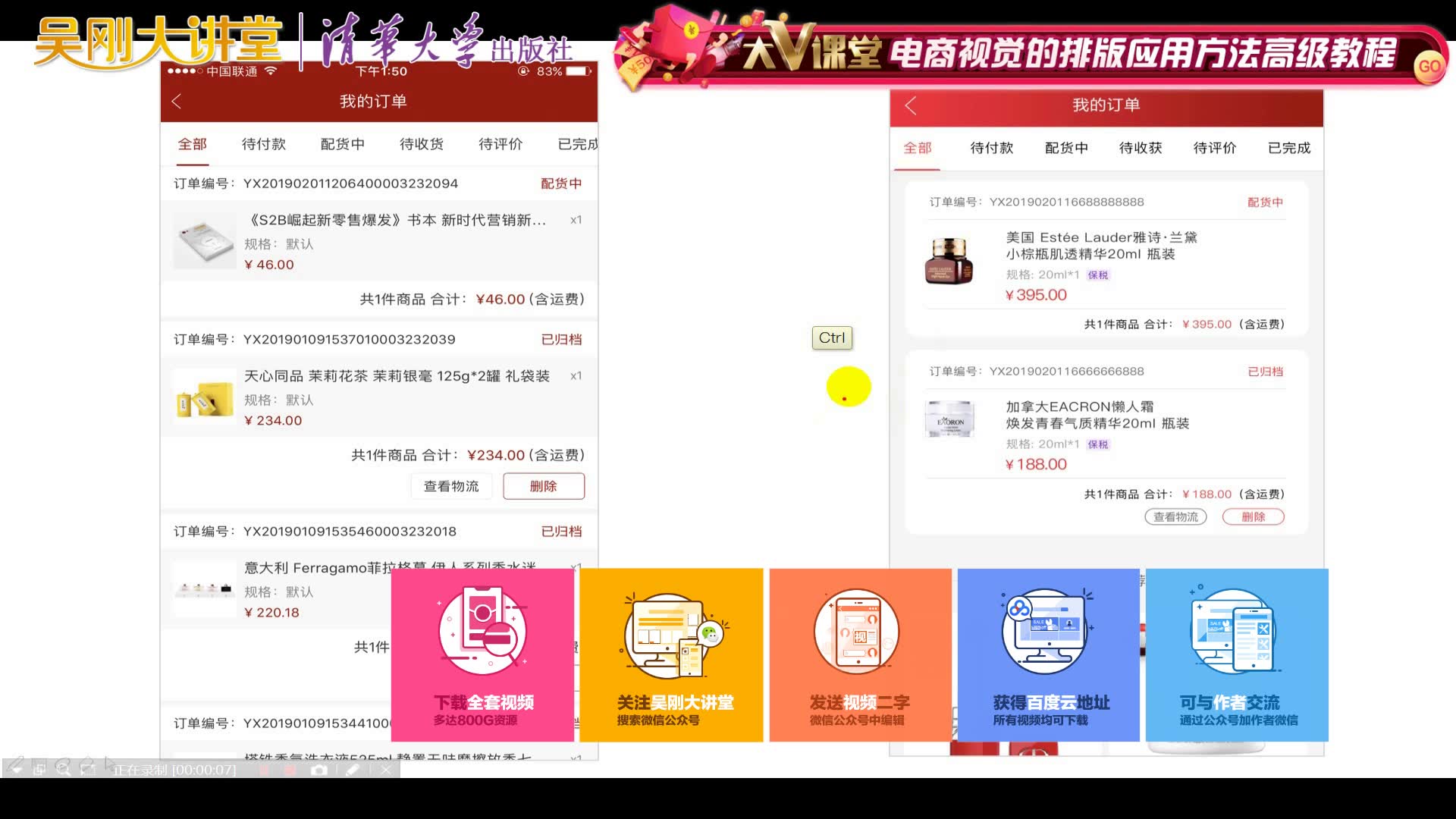The image size is (1456, 819).
Task: Take screenshot with camera icon in recorder bar
Action: [x=319, y=770]
